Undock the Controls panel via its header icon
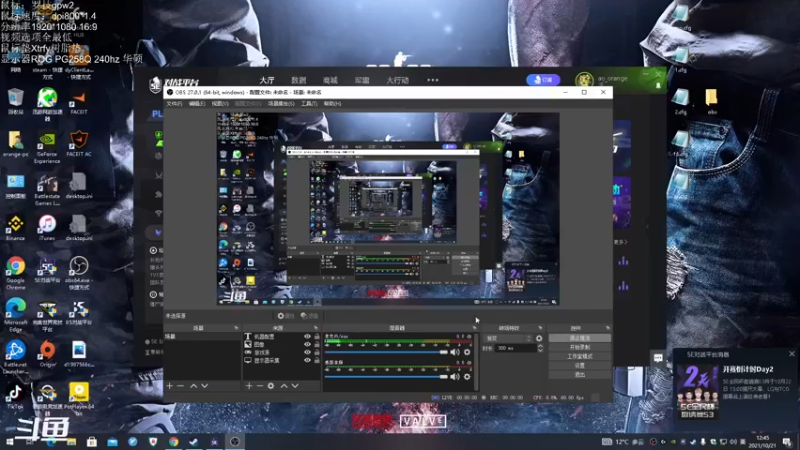Screen dimensions: 800x450 (608, 328)
